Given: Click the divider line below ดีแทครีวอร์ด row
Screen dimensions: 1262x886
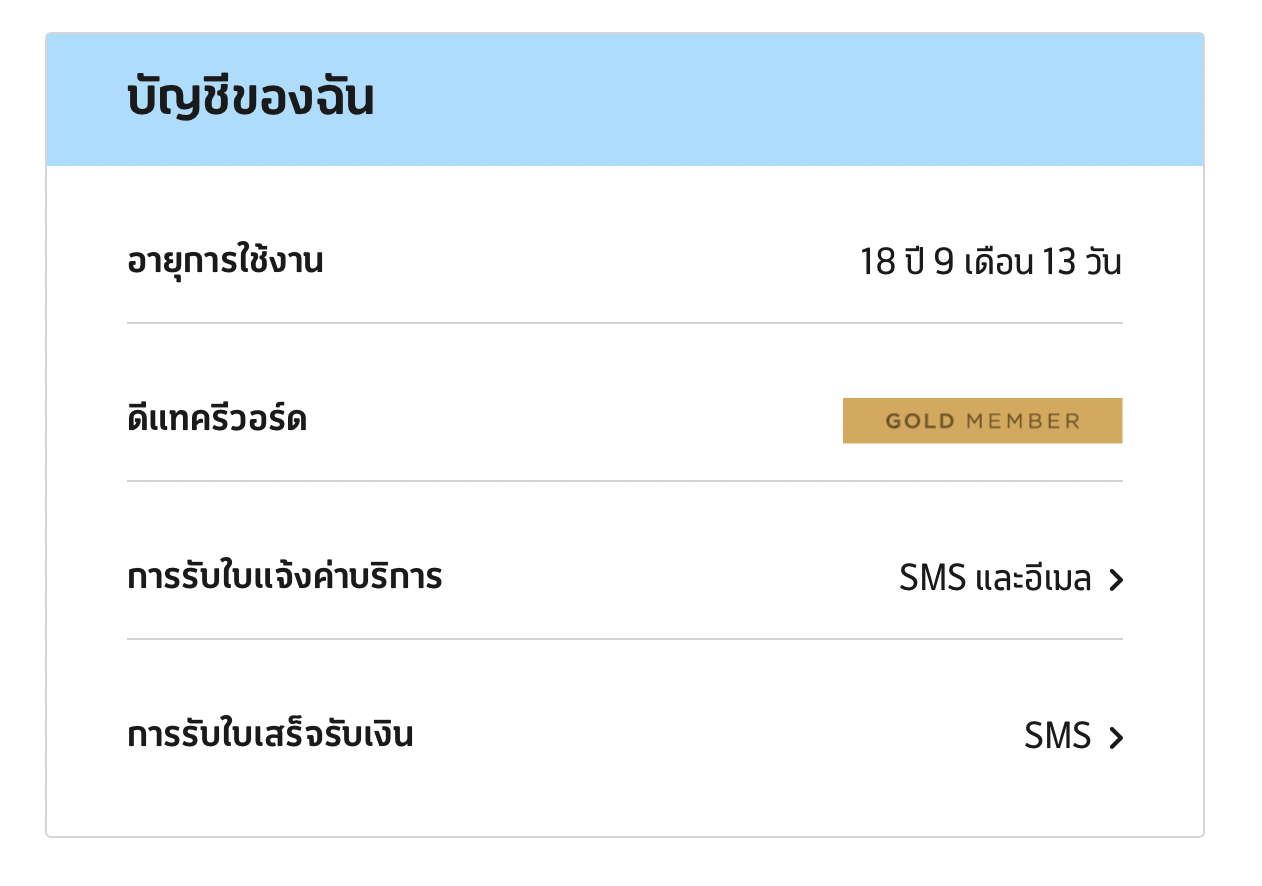Looking at the screenshot, I should tap(624, 481).
